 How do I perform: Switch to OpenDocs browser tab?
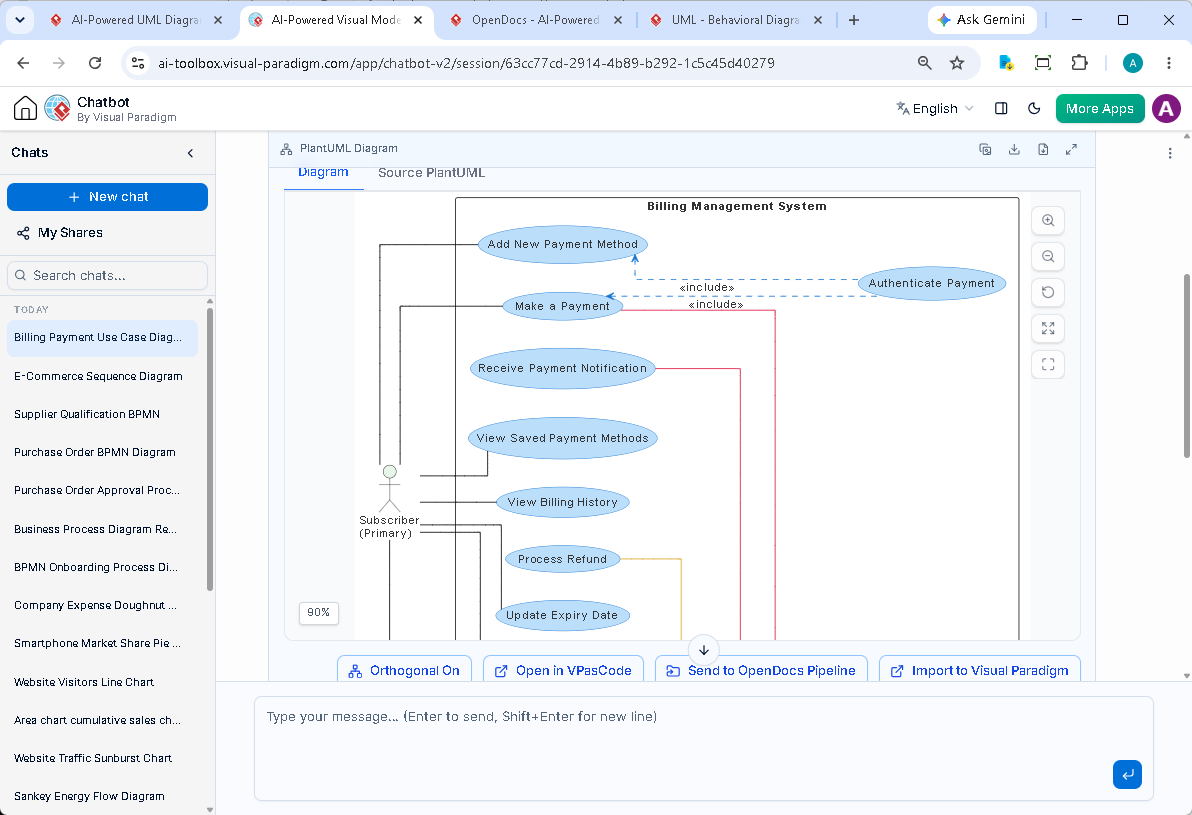coord(537,21)
